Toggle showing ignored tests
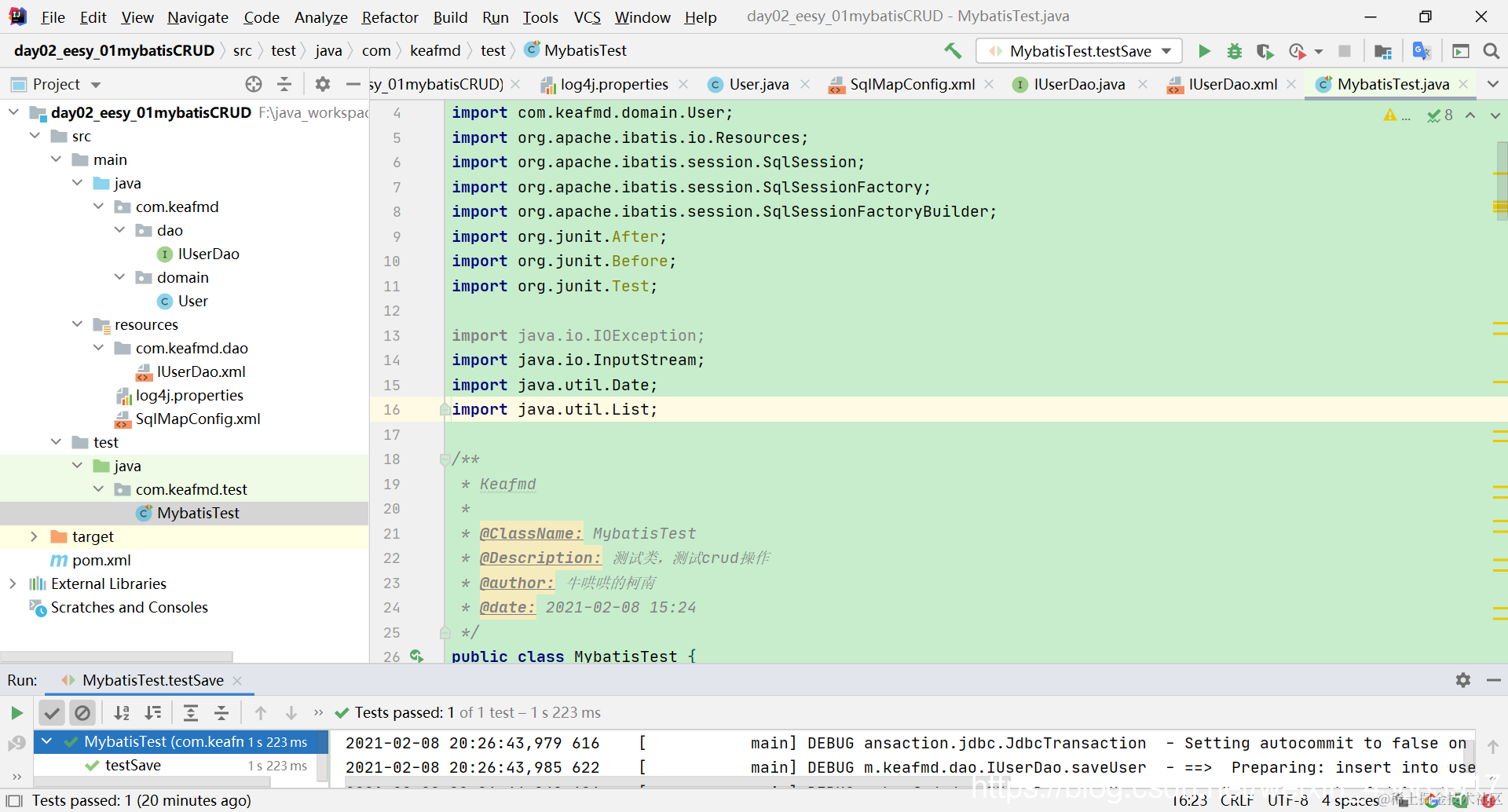 [x=82, y=713]
